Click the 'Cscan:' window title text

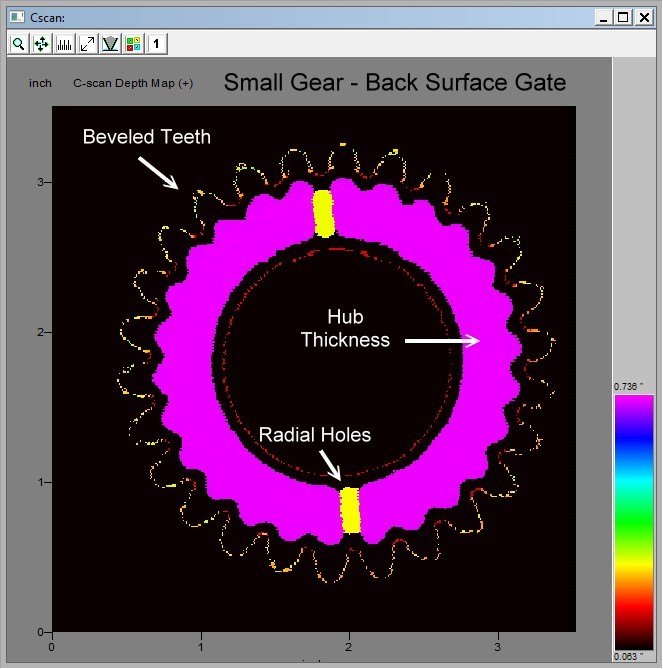(47, 18)
